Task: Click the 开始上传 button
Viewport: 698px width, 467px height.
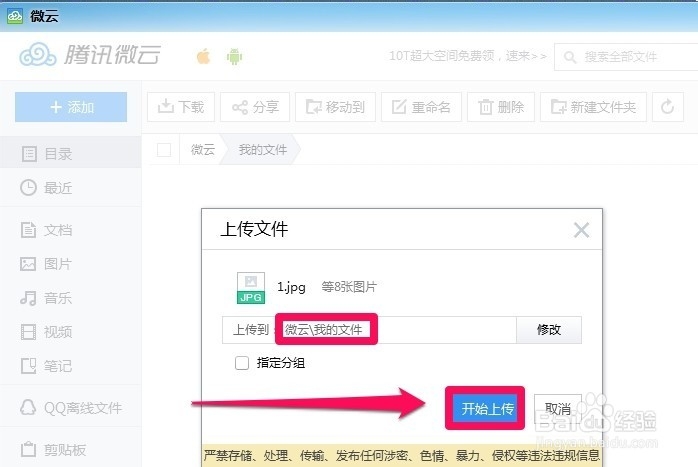Action: 485,408
